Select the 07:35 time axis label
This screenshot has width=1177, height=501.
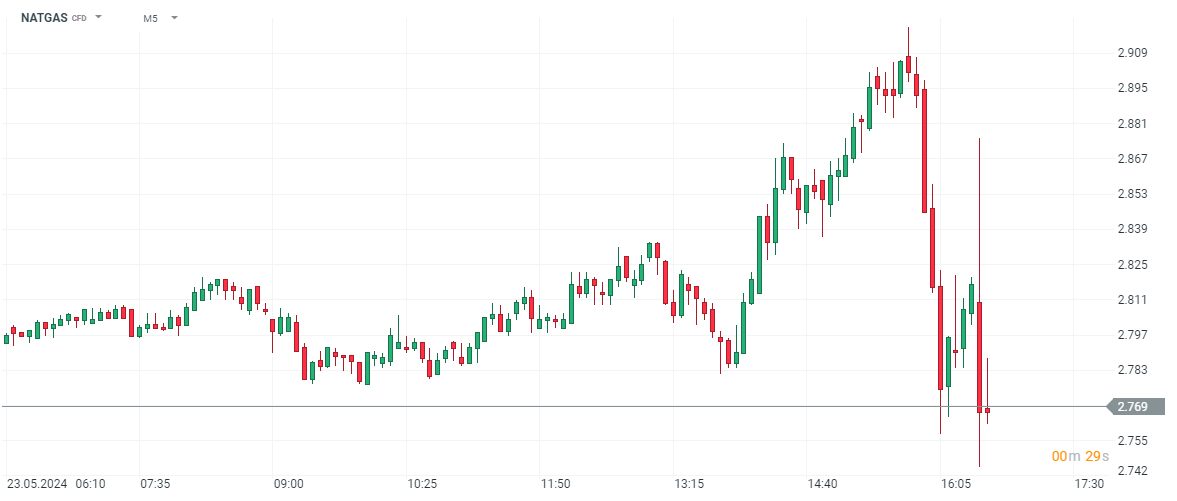pos(155,484)
